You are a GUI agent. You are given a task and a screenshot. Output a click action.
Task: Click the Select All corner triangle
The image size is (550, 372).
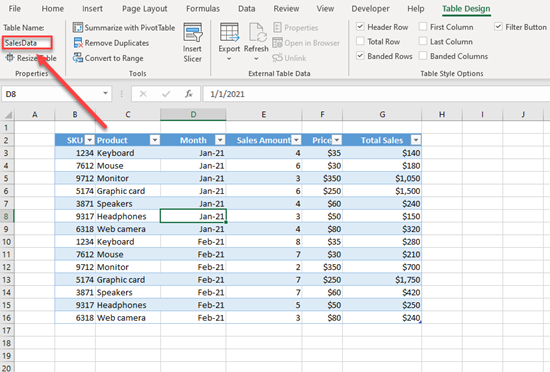pos(8,115)
